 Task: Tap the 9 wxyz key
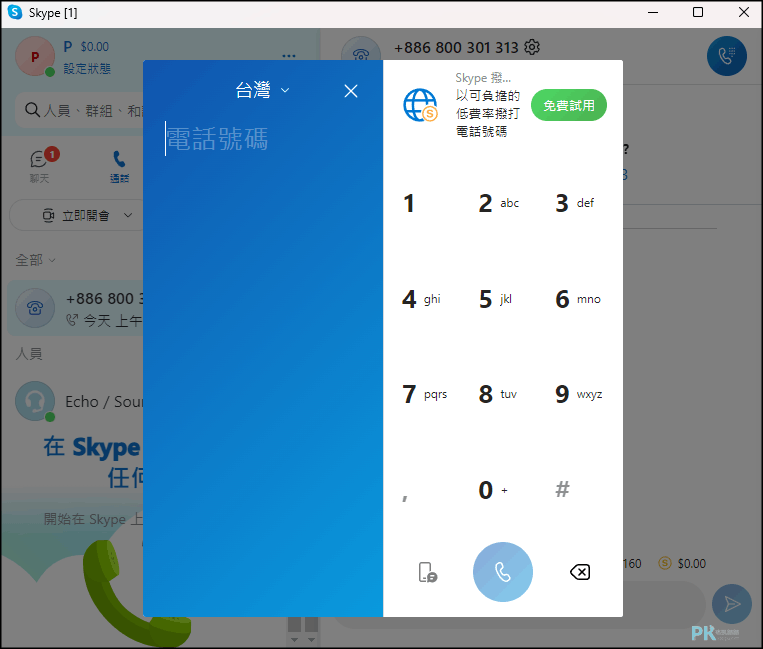click(x=579, y=394)
